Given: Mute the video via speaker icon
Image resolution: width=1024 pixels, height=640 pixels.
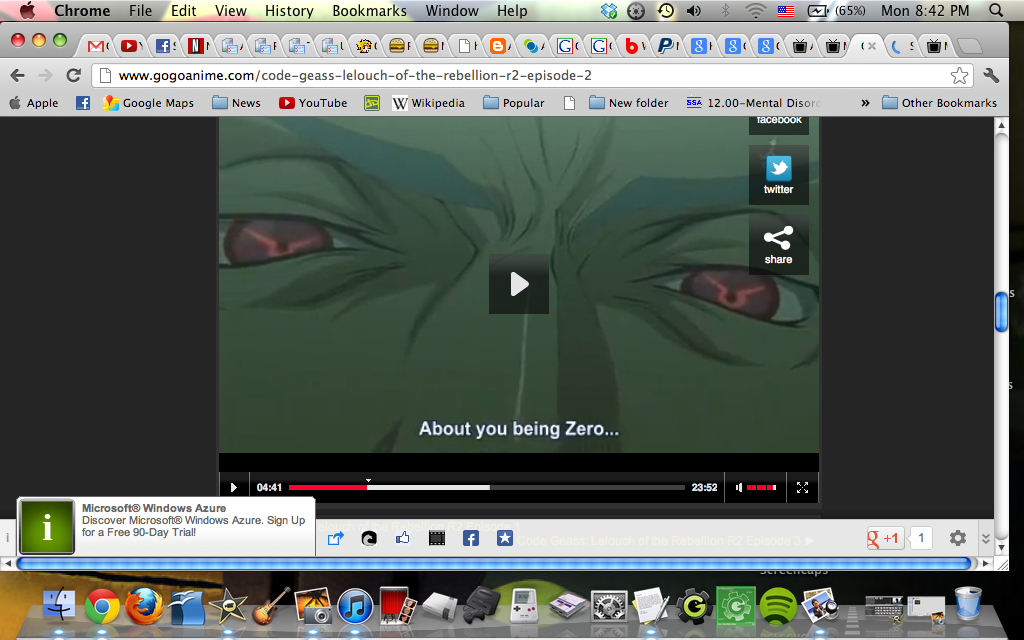Looking at the screenshot, I should pyautogui.click(x=739, y=487).
